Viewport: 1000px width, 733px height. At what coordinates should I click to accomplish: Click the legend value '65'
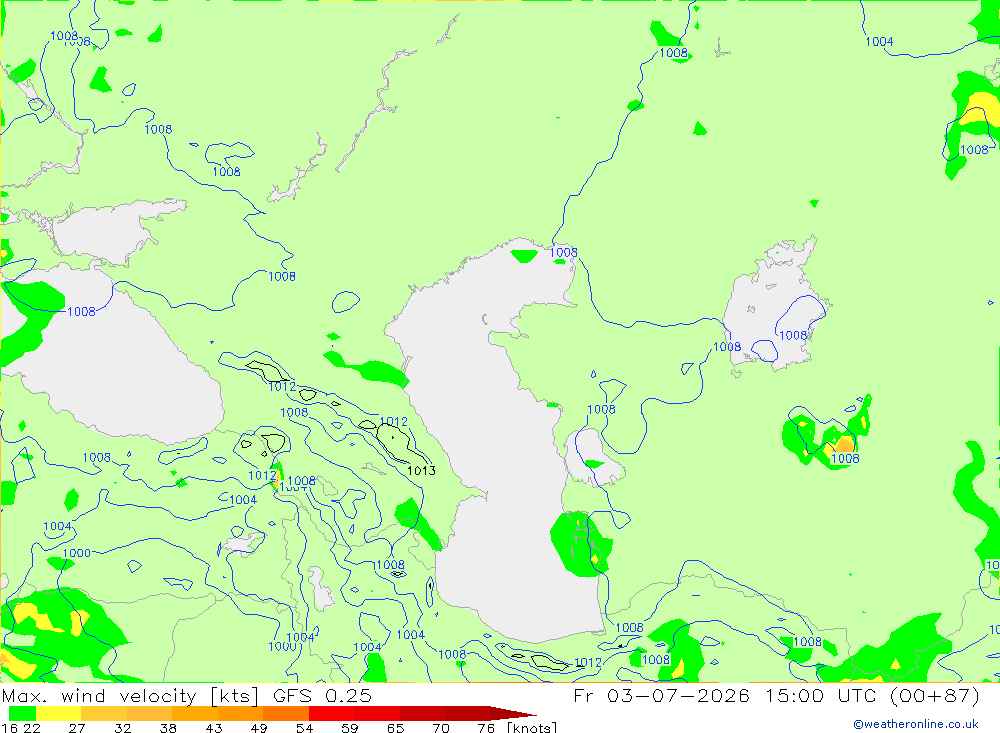395,728
